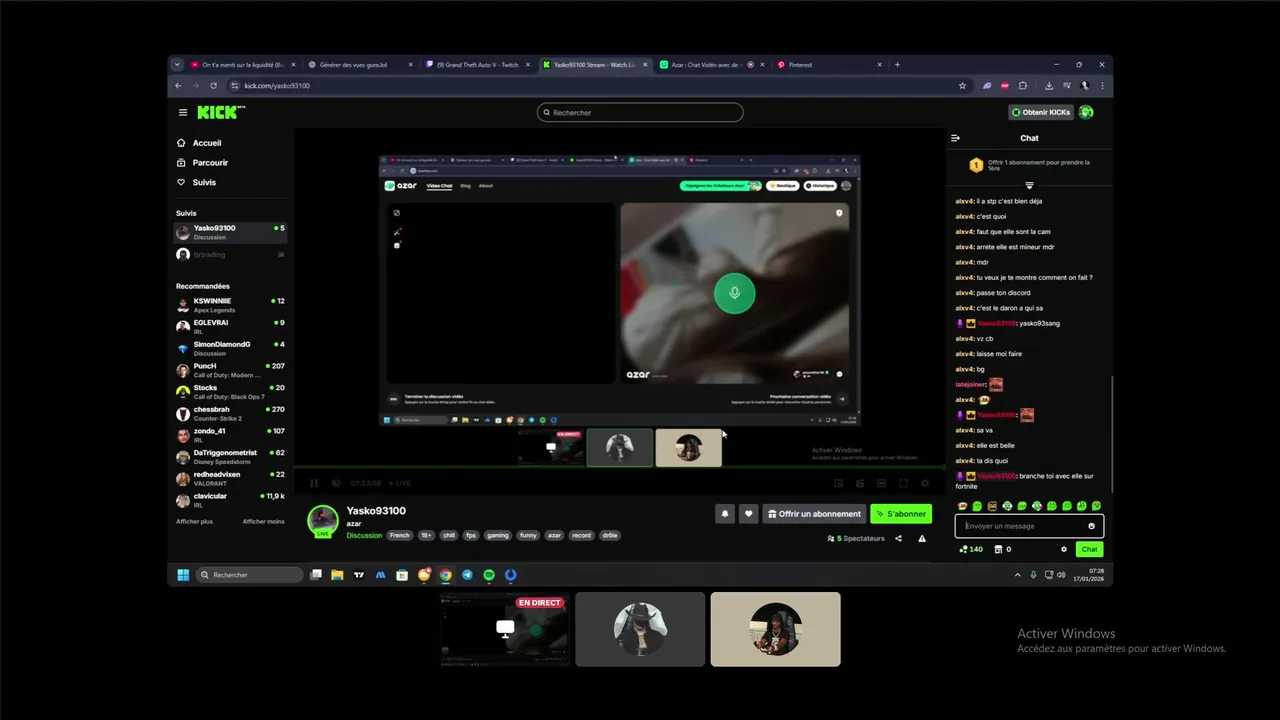Switch to the Grand Theft Auto V Twitch tab
The image size is (1280, 720).
pos(478,65)
